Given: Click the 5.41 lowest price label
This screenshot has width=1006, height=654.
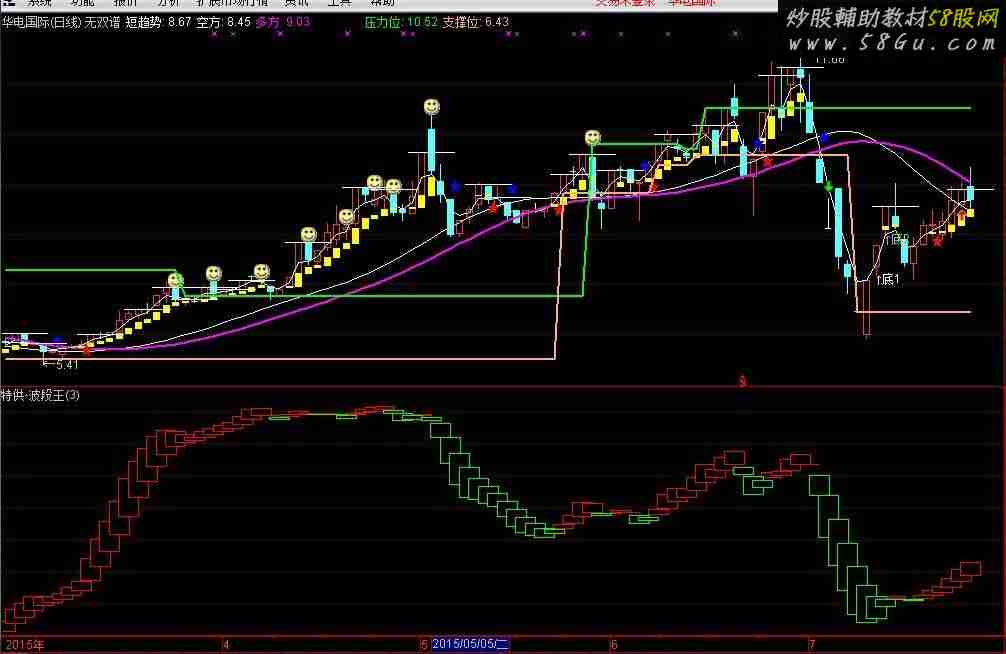Looking at the screenshot, I should (x=67, y=364).
